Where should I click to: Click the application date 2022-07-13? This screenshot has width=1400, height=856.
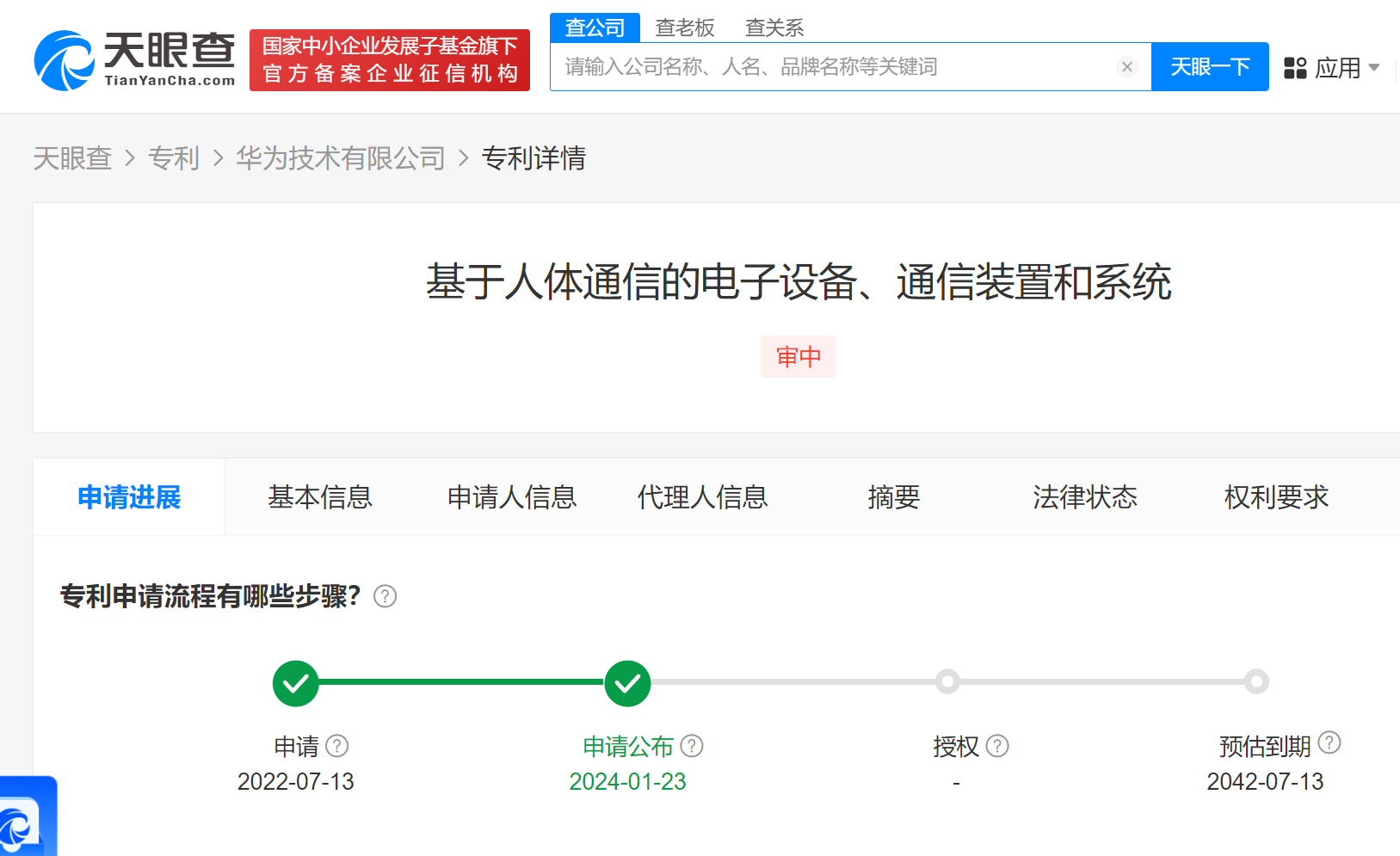pos(296,781)
